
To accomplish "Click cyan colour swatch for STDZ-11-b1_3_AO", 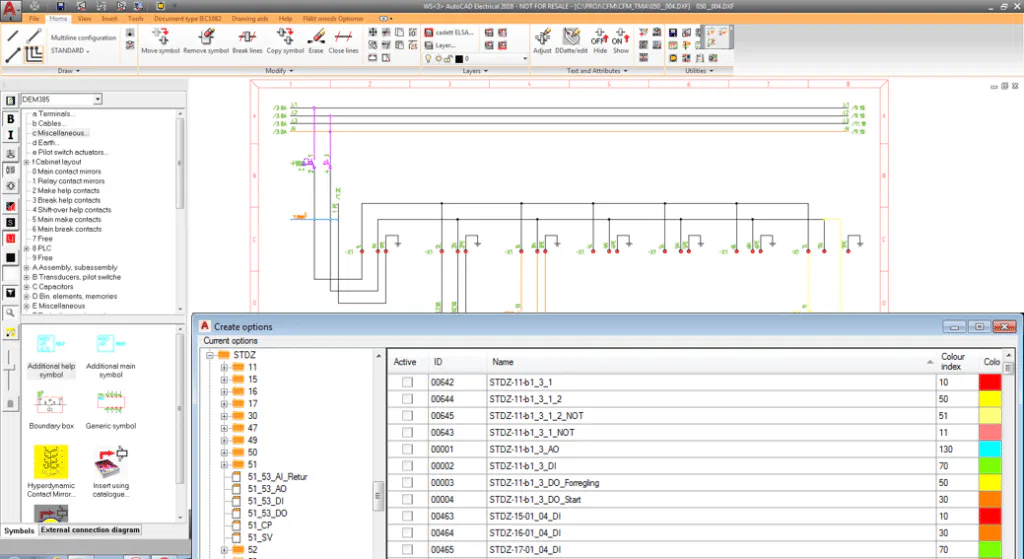I will tap(989, 450).
